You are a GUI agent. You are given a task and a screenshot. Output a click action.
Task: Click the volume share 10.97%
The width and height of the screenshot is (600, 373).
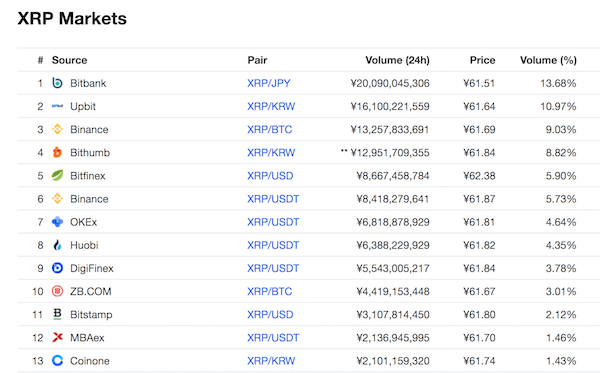tap(558, 106)
